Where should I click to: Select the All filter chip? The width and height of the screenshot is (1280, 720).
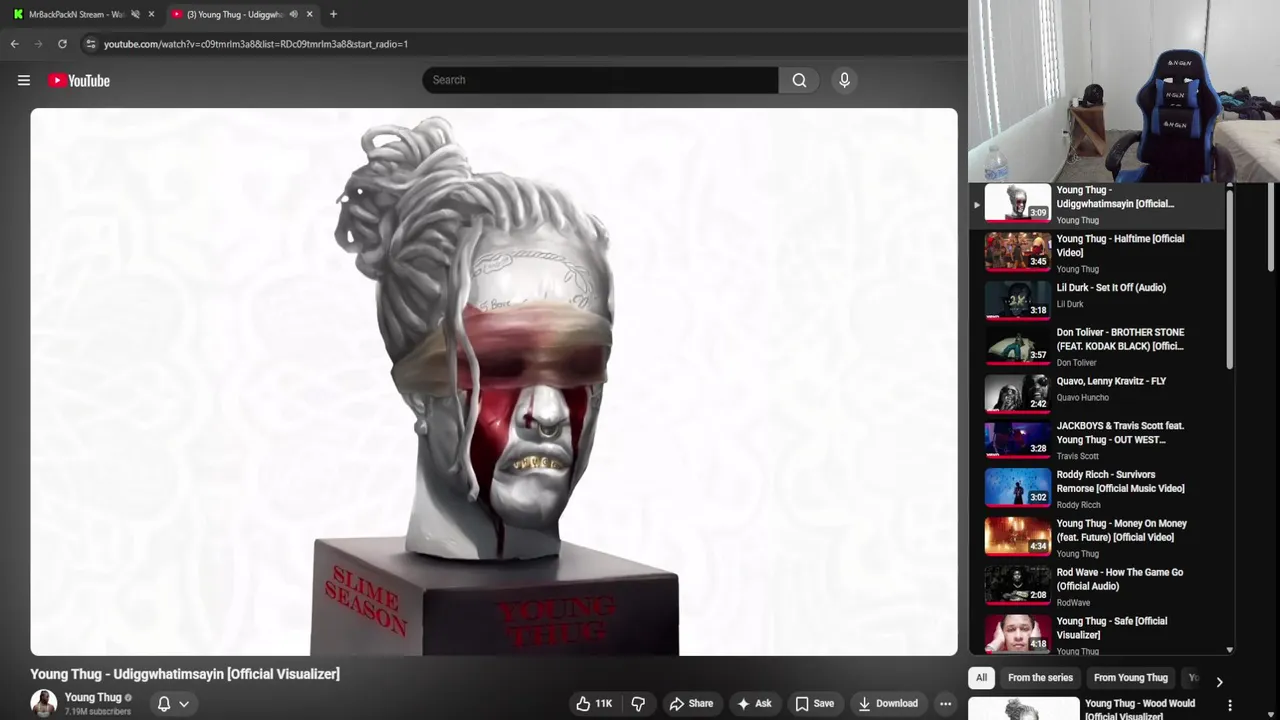click(981, 678)
